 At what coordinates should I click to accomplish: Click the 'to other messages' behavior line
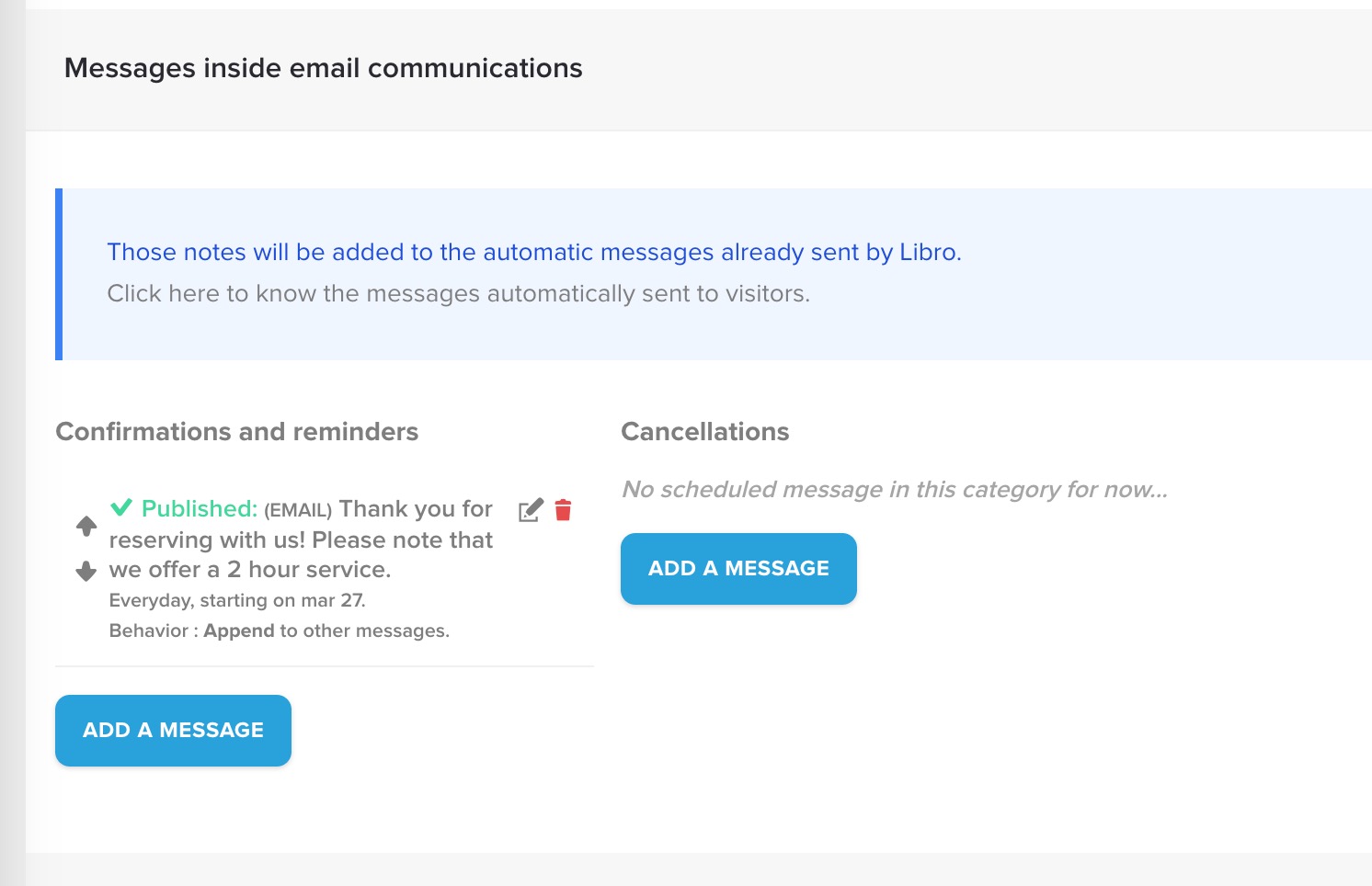tap(365, 630)
